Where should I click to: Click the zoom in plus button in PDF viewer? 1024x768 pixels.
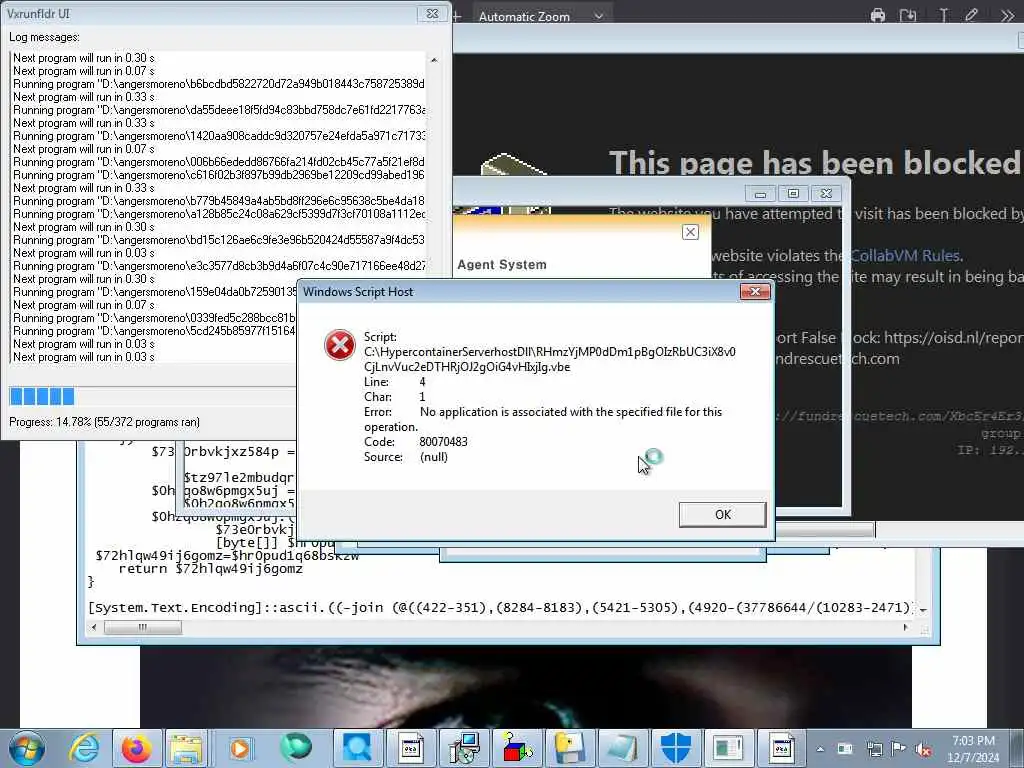457,16
